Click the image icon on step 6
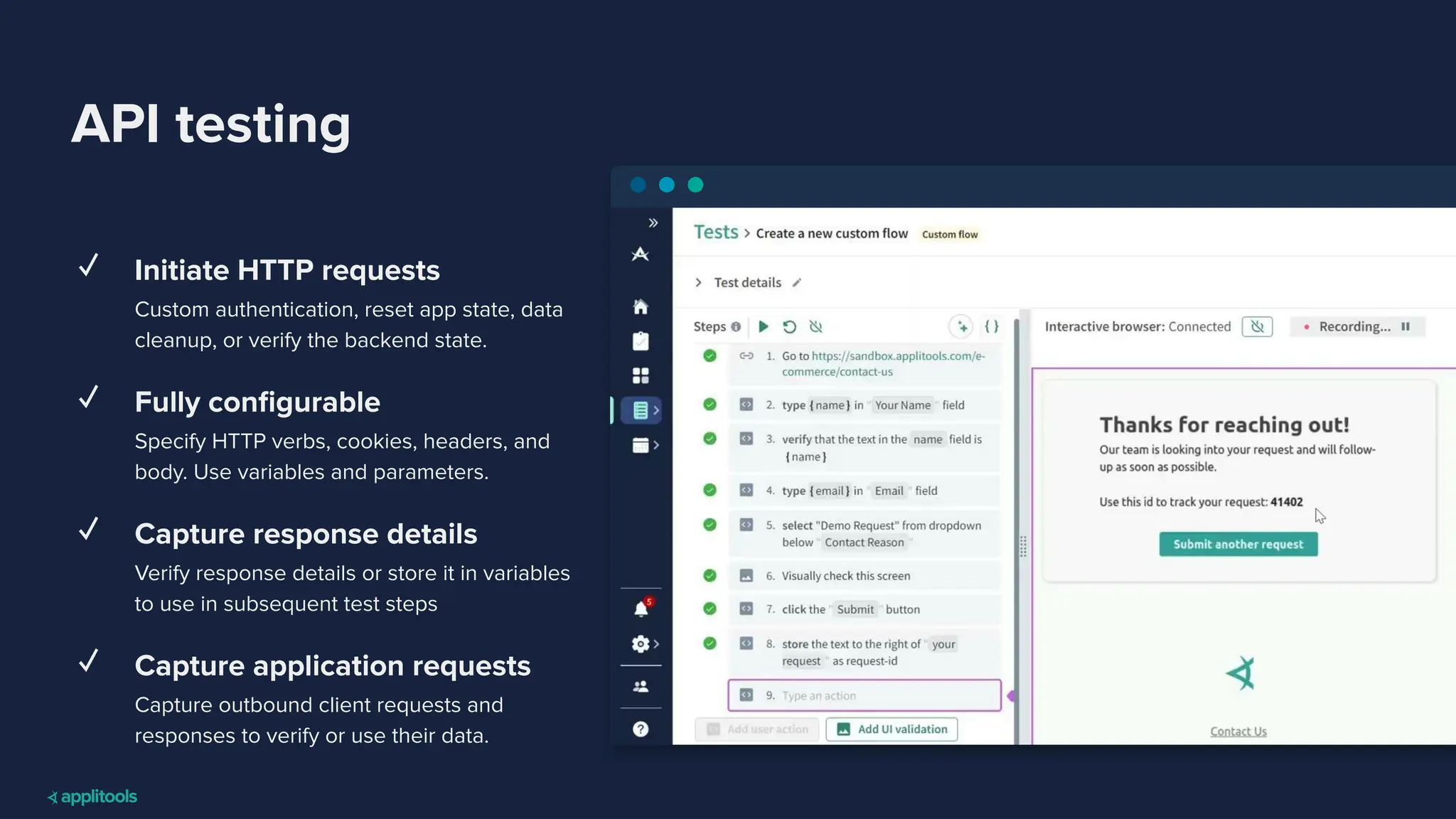The height and width of the screenshot is (819, 1456). (746, 576)
